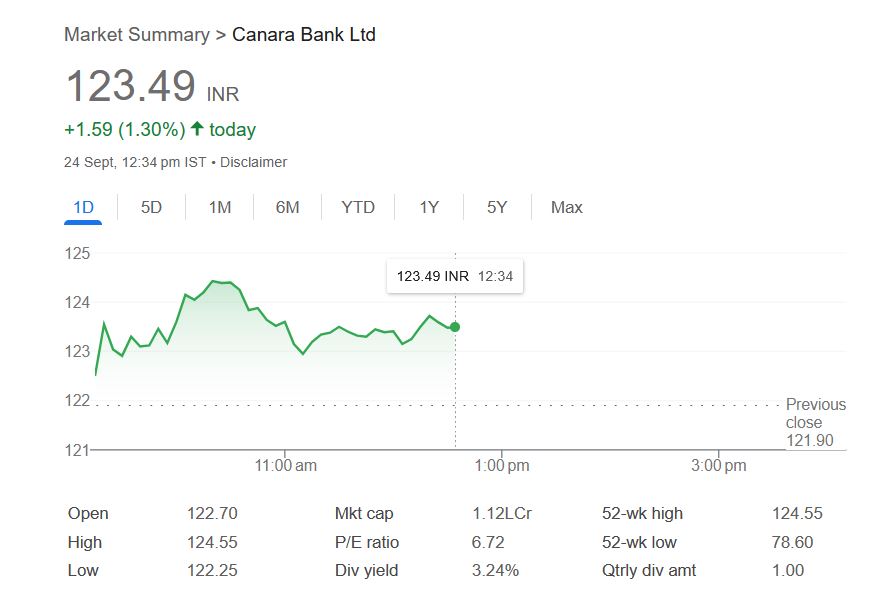Show the 1M price chart
This screenshot has height=607, width=887.
pyautogui.click(x=220, y=208)
